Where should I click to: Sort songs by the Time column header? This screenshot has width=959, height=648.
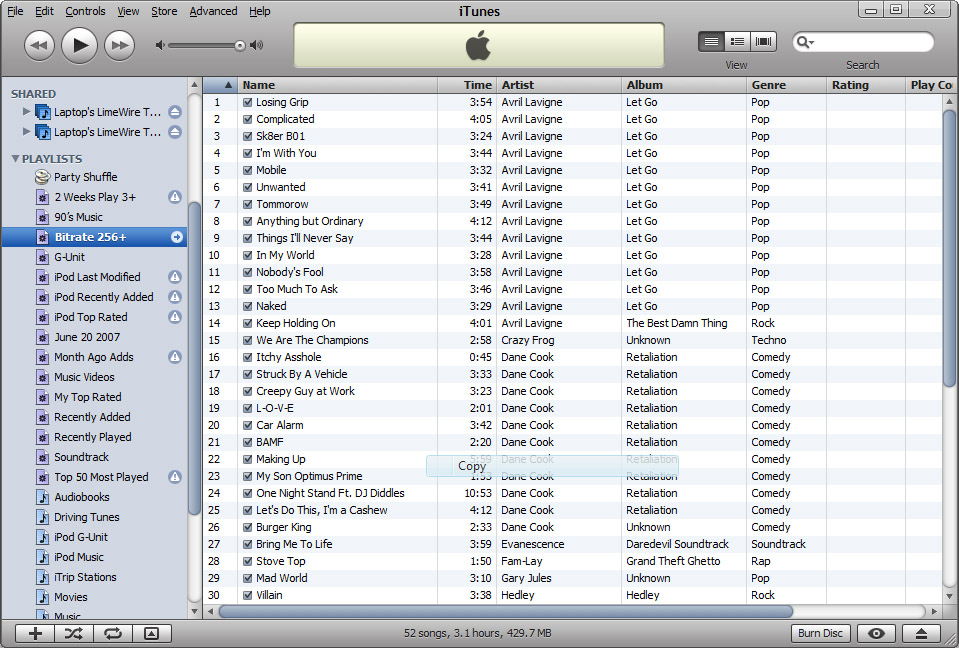467,85
